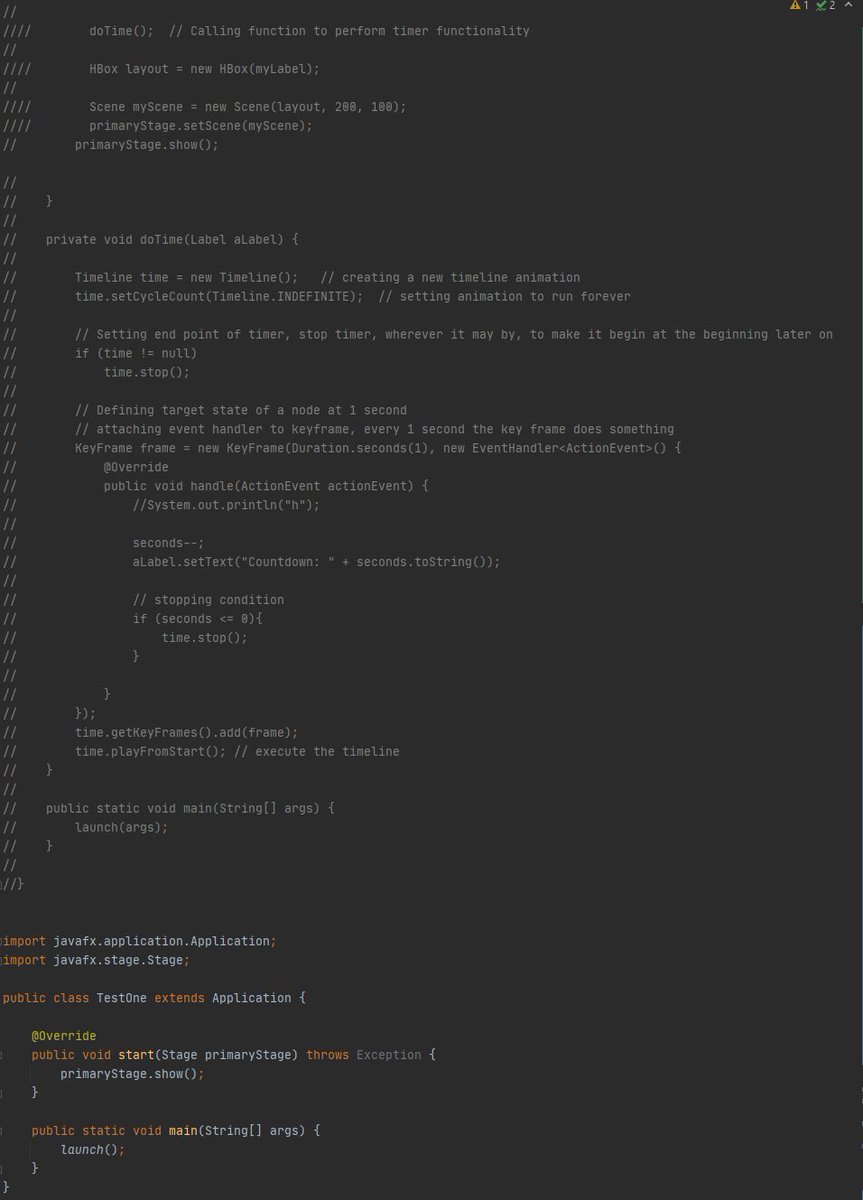Image resolution: width=863 pixels, height=1200 pixels.
Task: Click the commented 'launch(args);' line
Action: (x=121, y=828)
